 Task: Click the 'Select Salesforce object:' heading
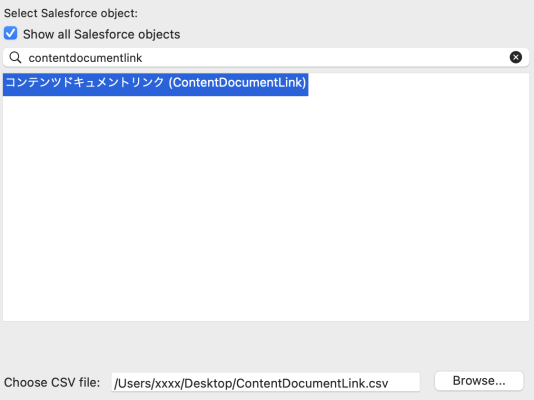pos(71,13)
